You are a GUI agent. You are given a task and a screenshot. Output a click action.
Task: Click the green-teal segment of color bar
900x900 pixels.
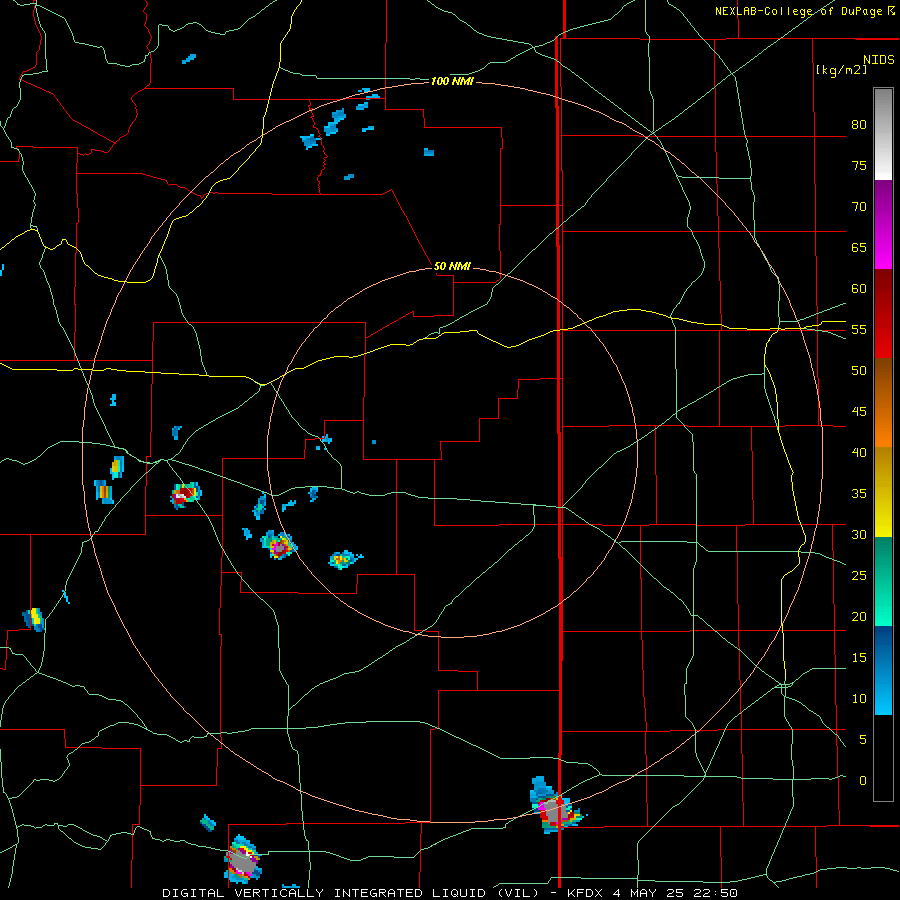[883, 581]
